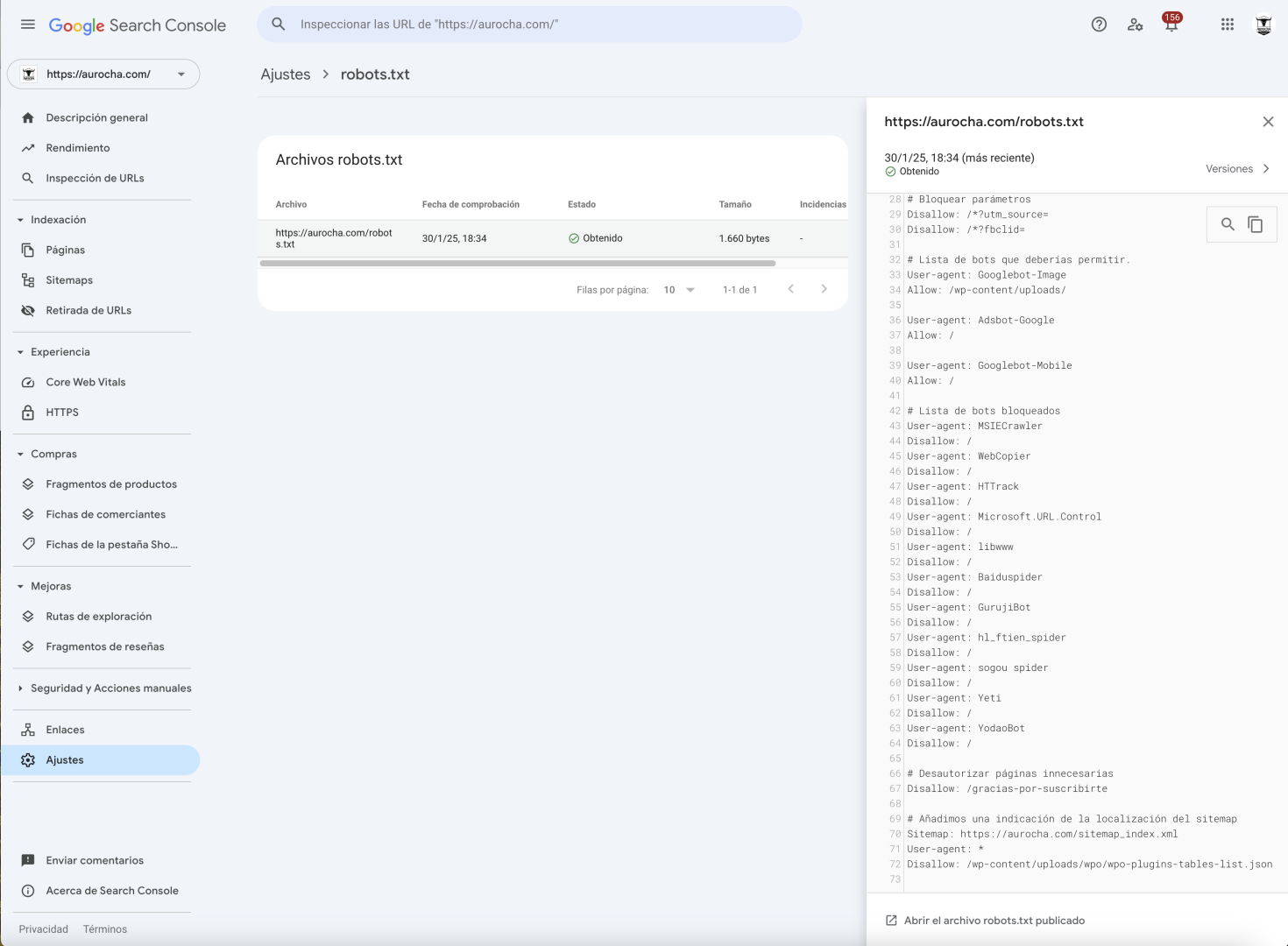
Task: Click the horizontal scrollbar under the table
Action: click(x=518, y=263)
